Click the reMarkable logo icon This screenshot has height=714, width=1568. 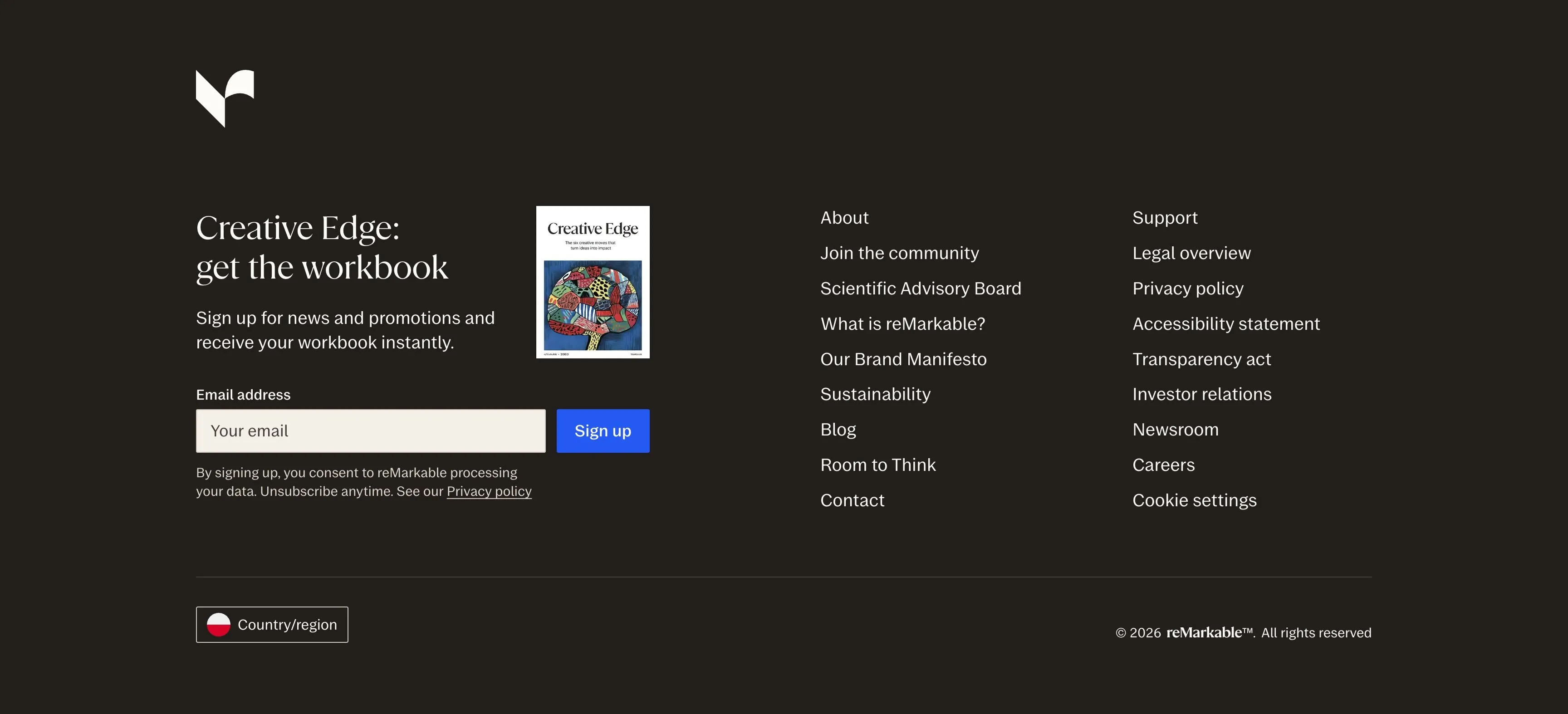tap(225, 98)
